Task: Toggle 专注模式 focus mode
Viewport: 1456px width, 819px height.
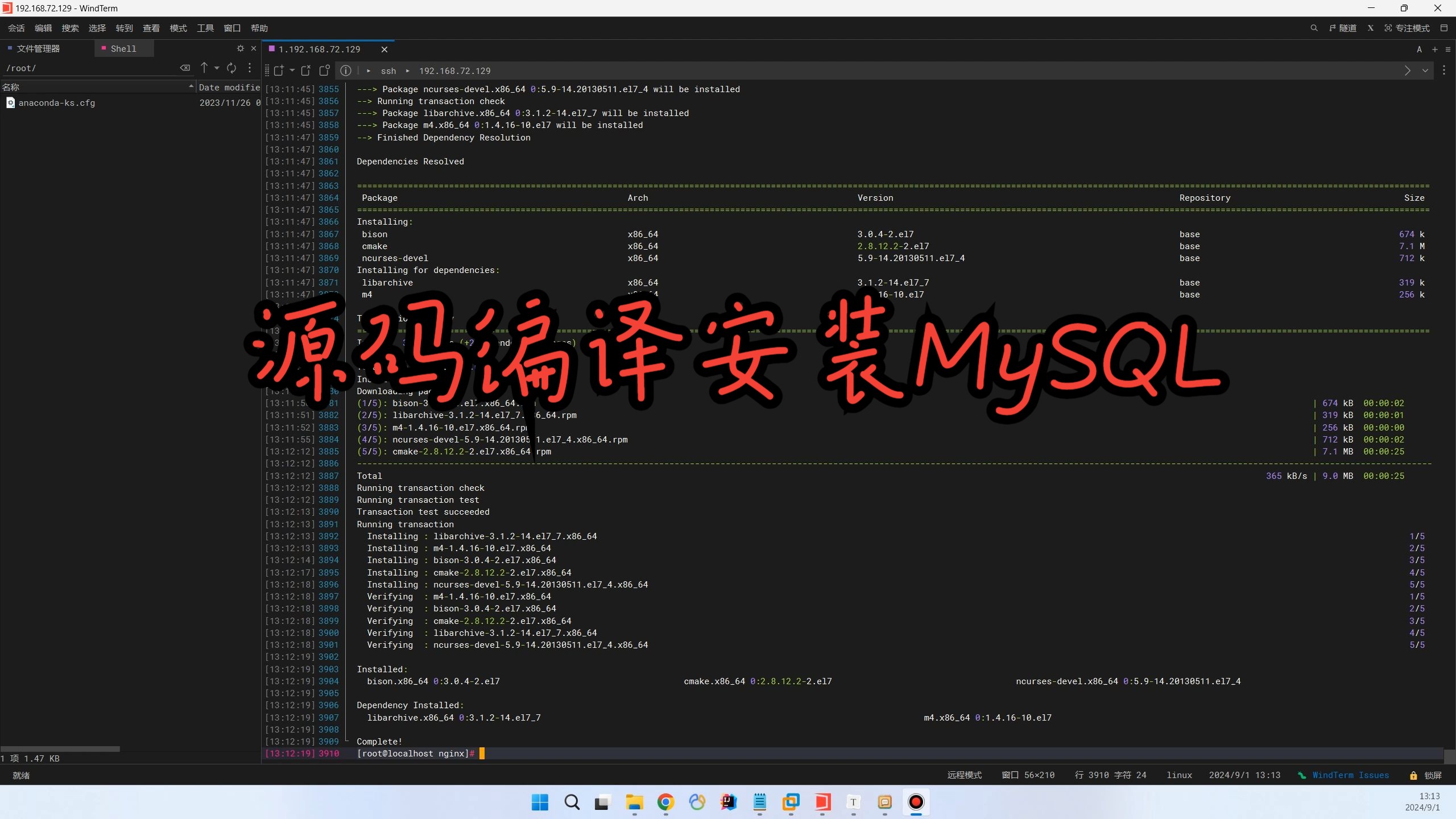Action: [x=1407, y=28]
